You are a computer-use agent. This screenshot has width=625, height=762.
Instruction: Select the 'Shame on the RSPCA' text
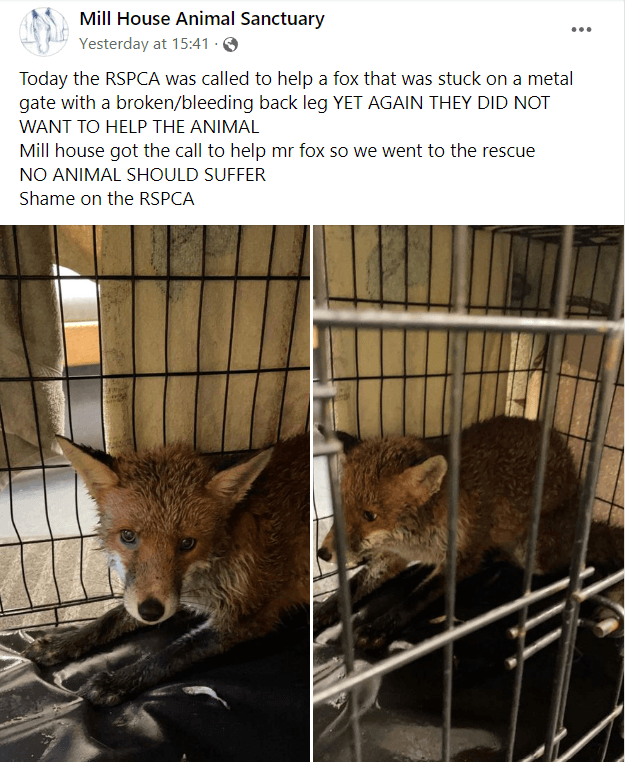click(x=106, y=199)
